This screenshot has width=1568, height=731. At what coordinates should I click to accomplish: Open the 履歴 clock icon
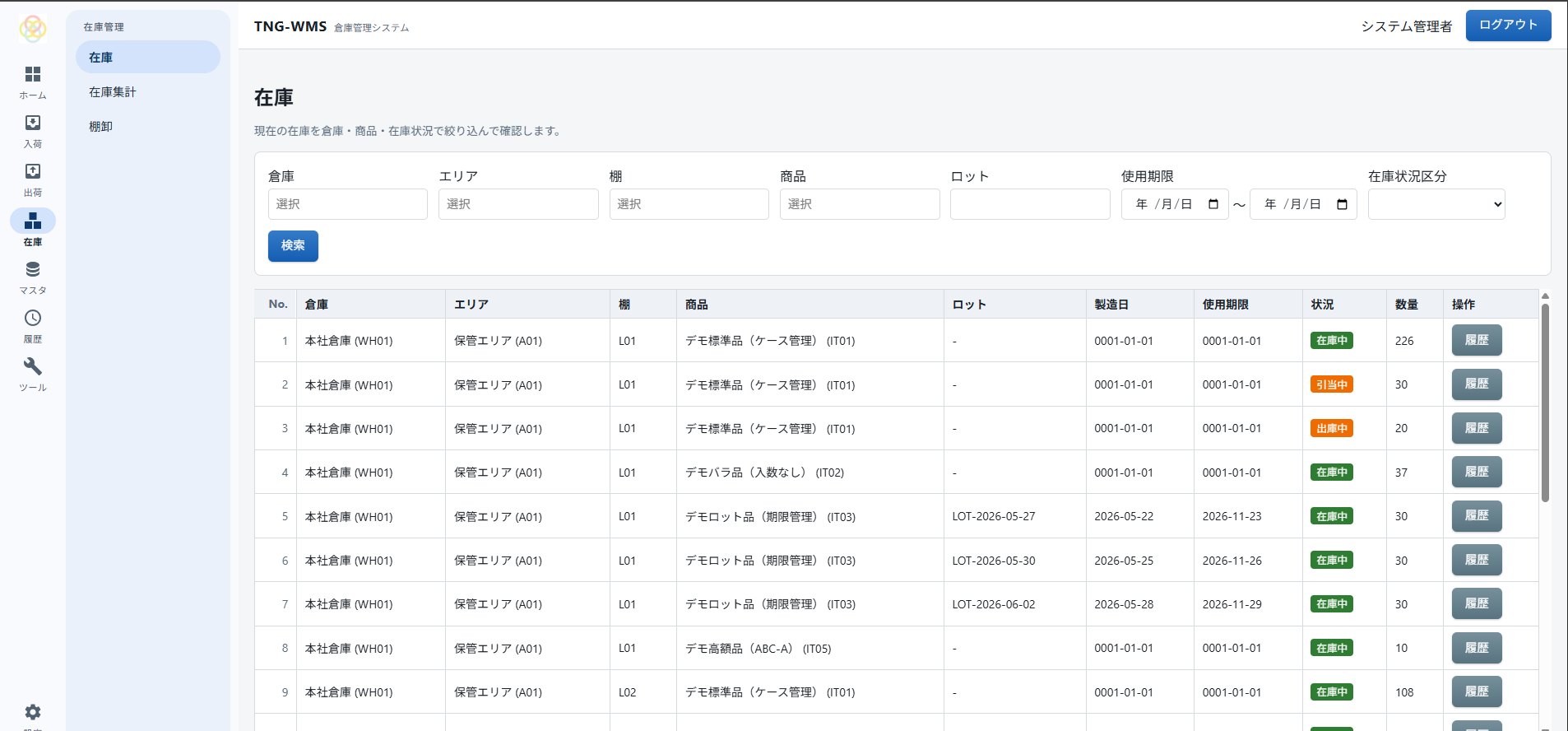click(33, 326)
